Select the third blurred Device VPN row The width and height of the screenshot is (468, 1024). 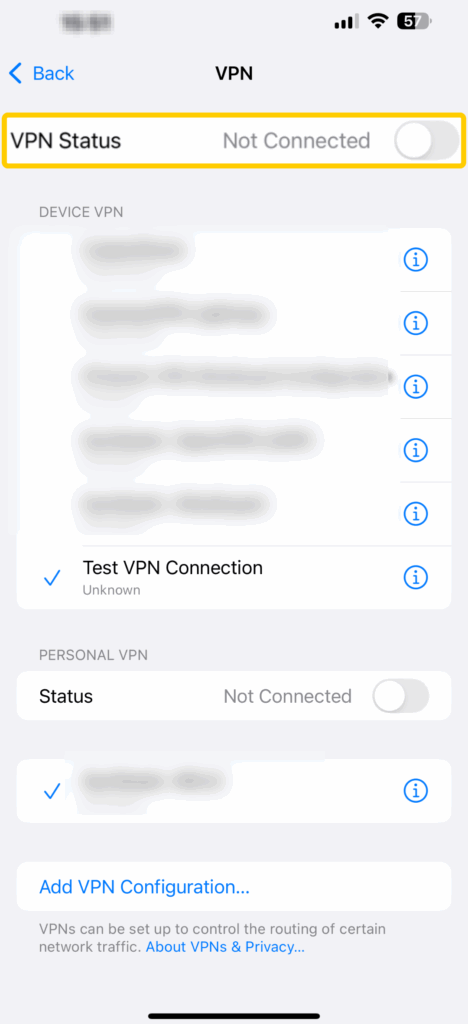pos(234,387)
